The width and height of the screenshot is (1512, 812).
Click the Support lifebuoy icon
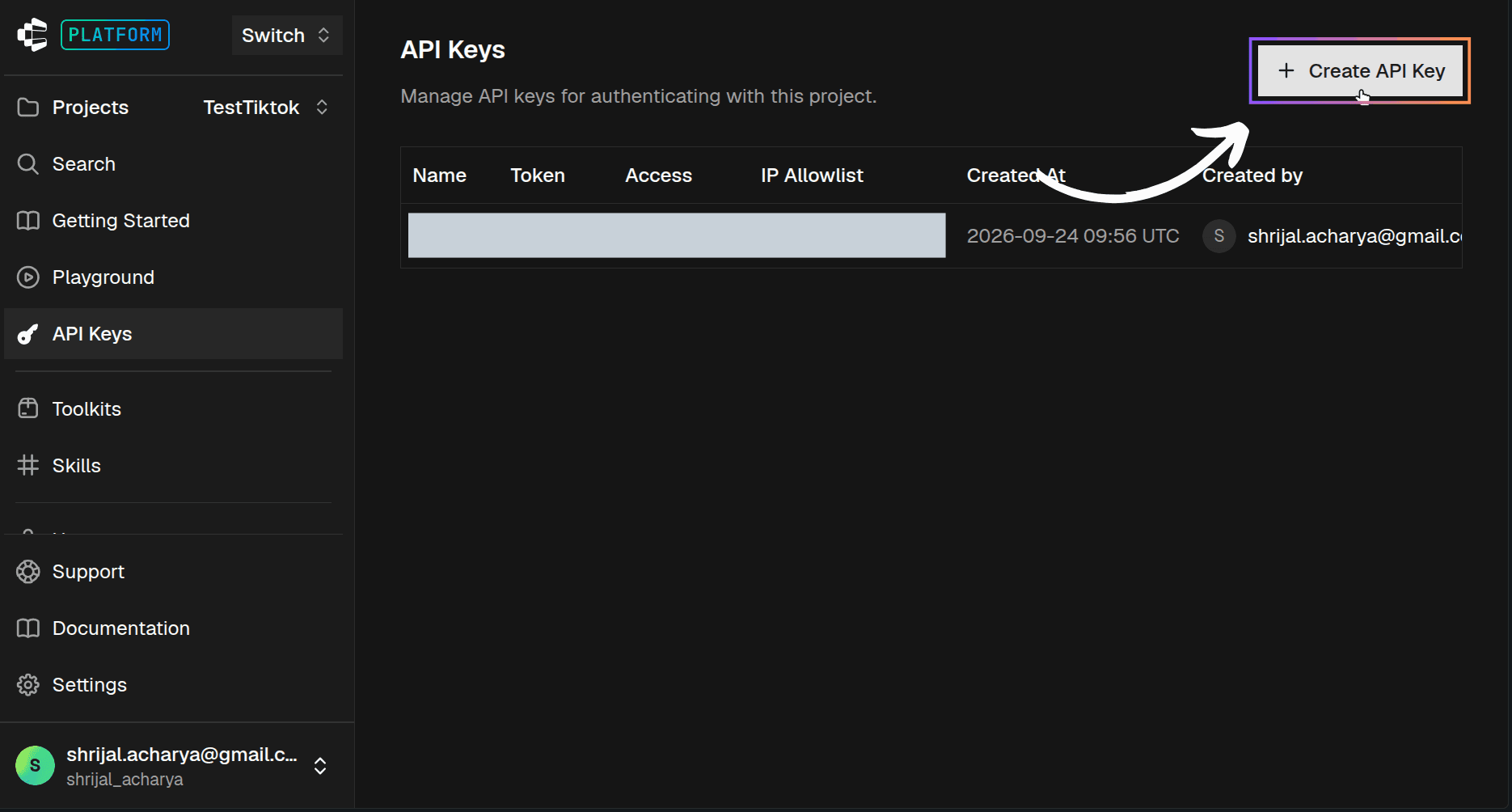tap(28, 572)
